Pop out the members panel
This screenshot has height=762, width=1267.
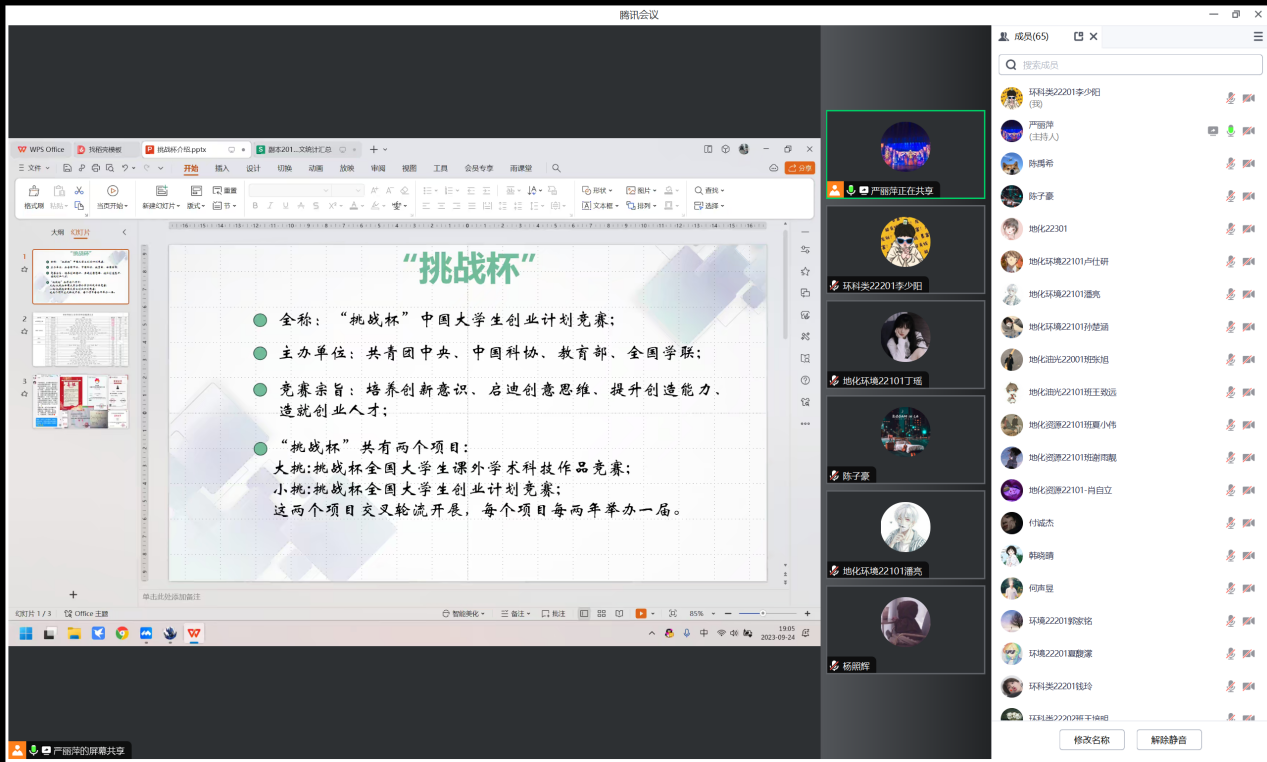(x=1078, y=36)
